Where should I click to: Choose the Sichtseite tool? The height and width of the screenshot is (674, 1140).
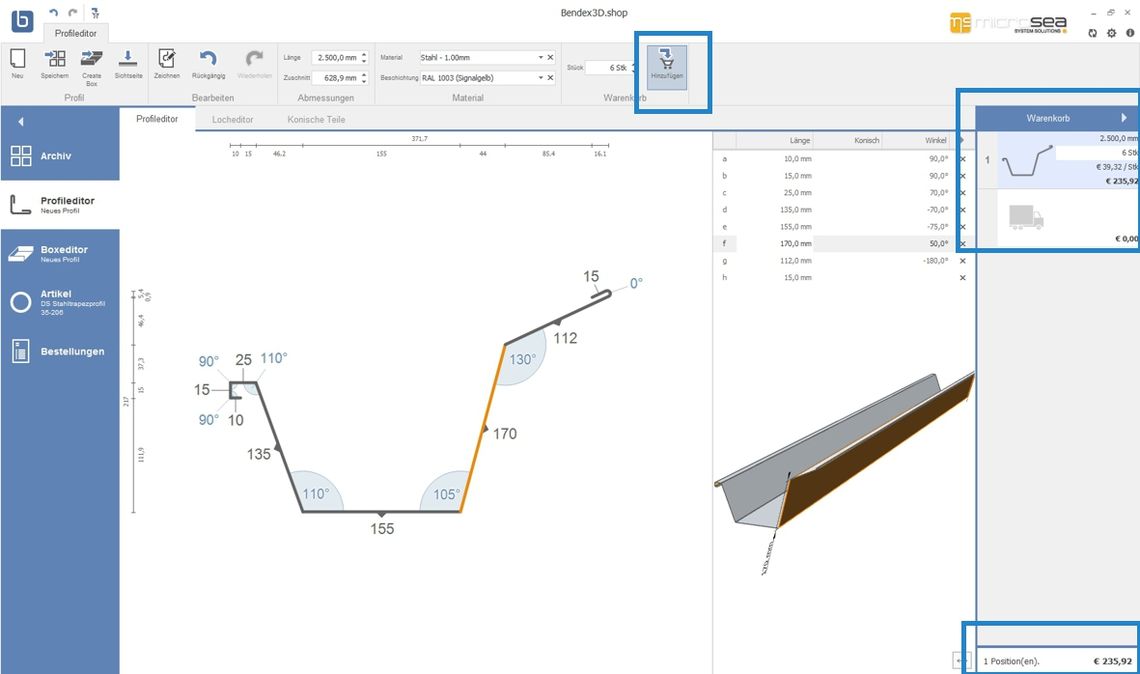pos(128,63)
